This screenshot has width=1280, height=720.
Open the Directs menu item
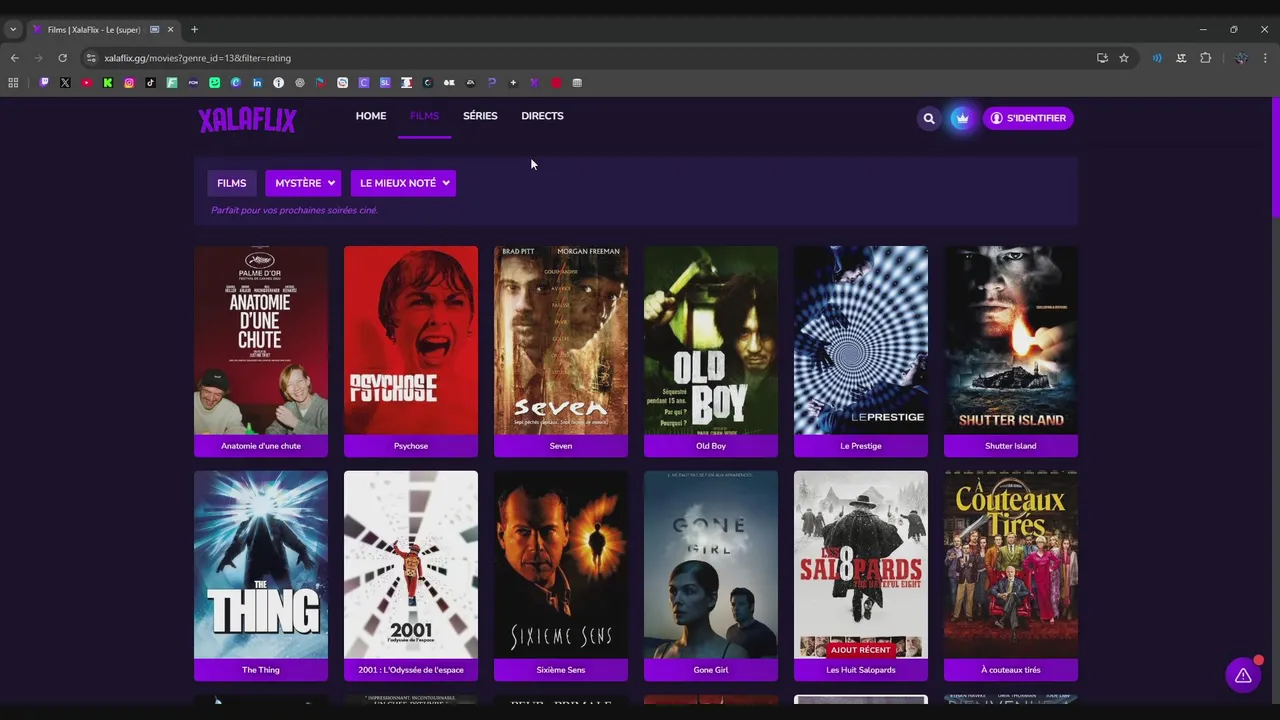[542, 116]
